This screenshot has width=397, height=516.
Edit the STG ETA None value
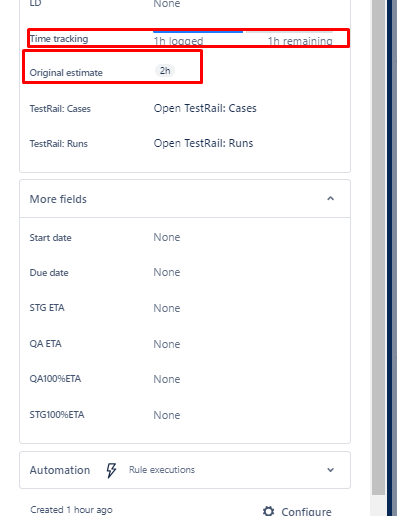click(x=167, y=308)
